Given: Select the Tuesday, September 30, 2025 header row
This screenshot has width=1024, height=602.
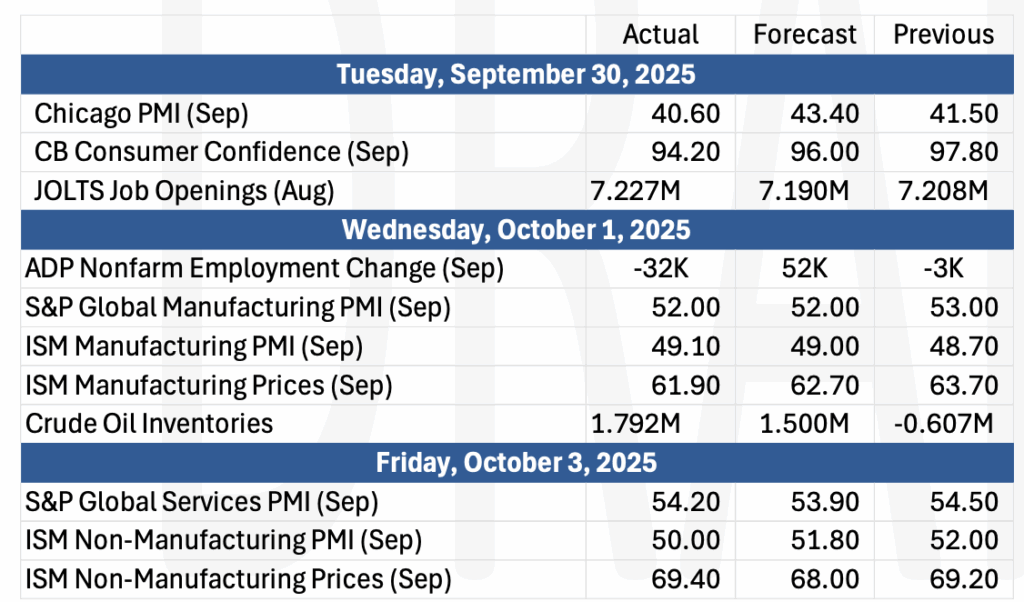Looking at the screenshot, I should pos(515,74).
